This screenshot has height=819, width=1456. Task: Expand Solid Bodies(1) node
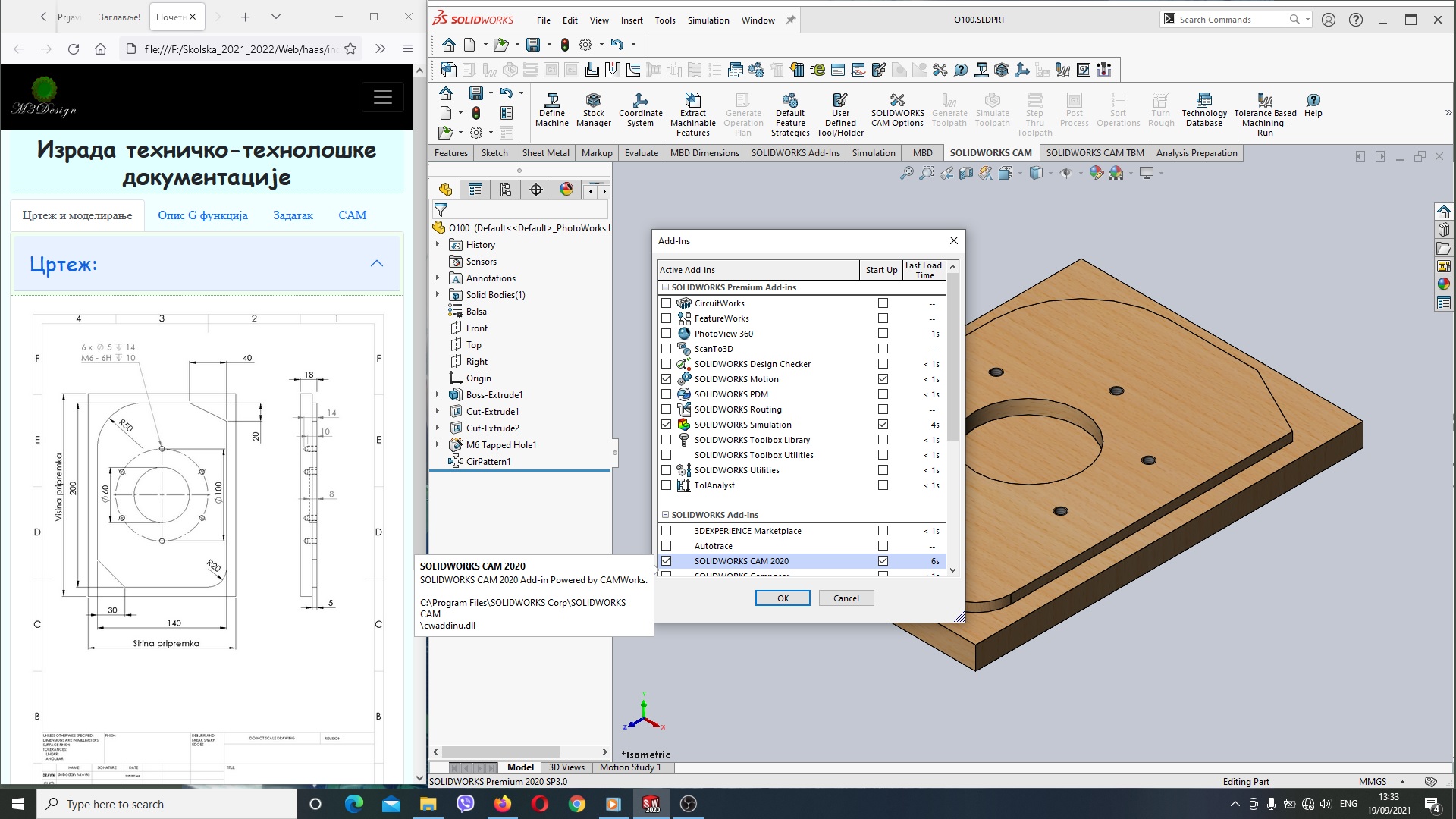pos(438,294)
